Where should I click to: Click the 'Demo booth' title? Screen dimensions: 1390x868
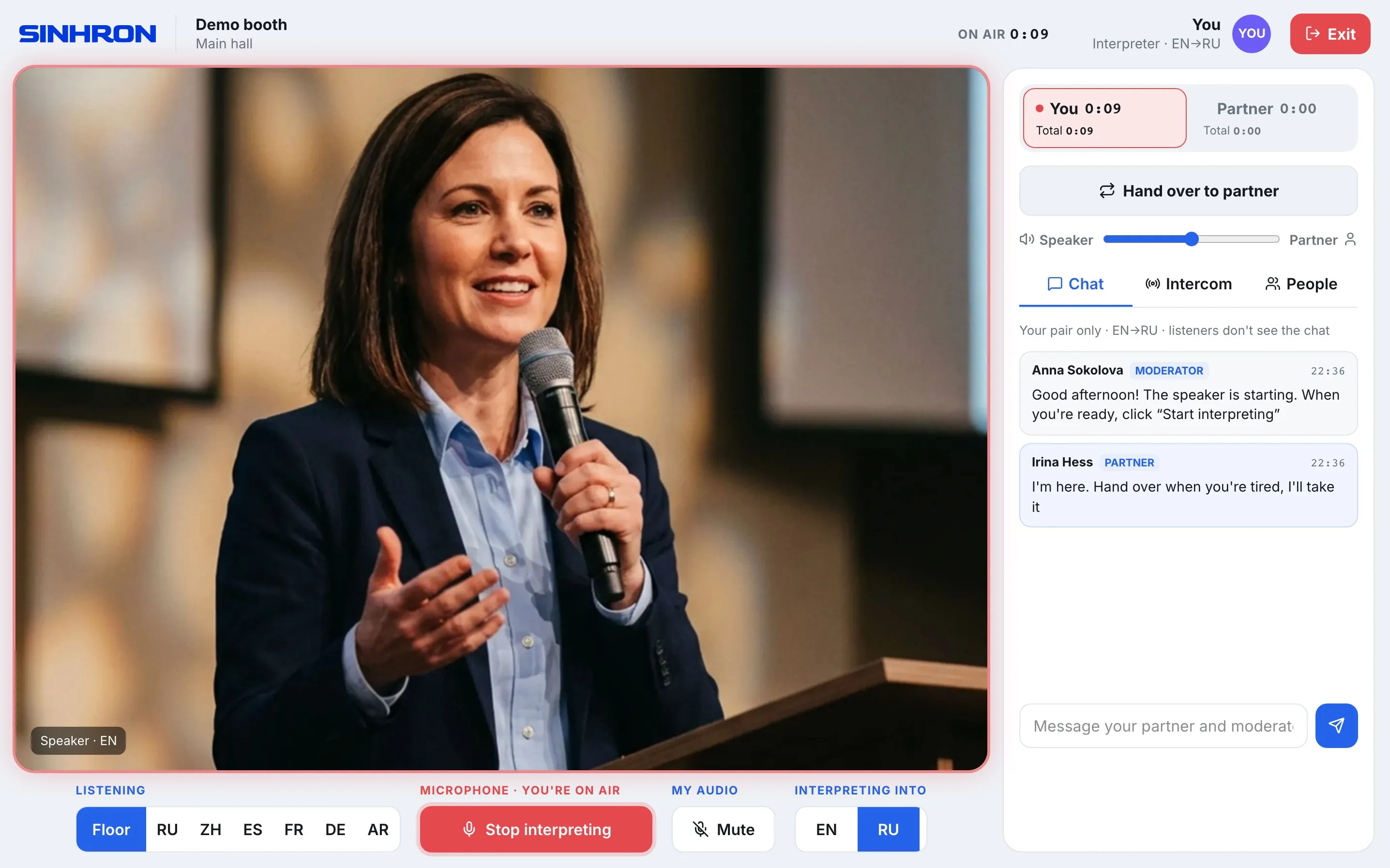(x=241, y=24)
